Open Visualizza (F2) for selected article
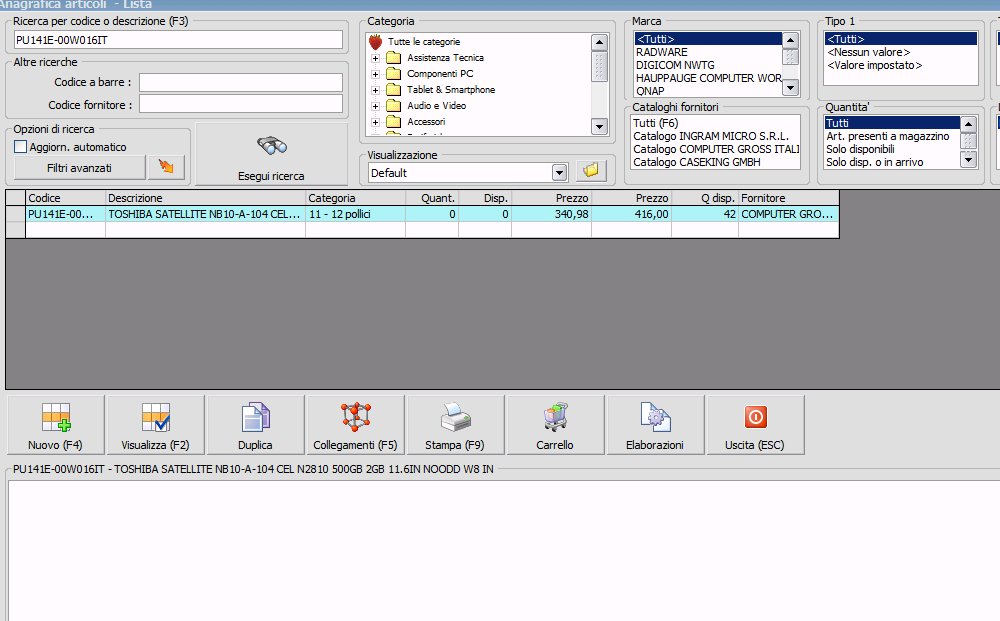Viewport: 1000px width, 621px height. coord(156,425)
